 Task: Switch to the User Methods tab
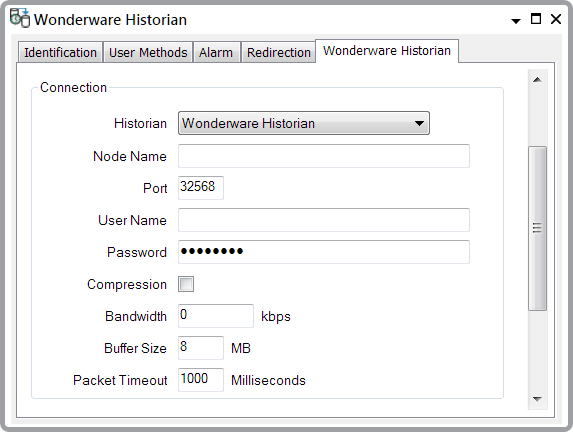[x=148, y=52]
